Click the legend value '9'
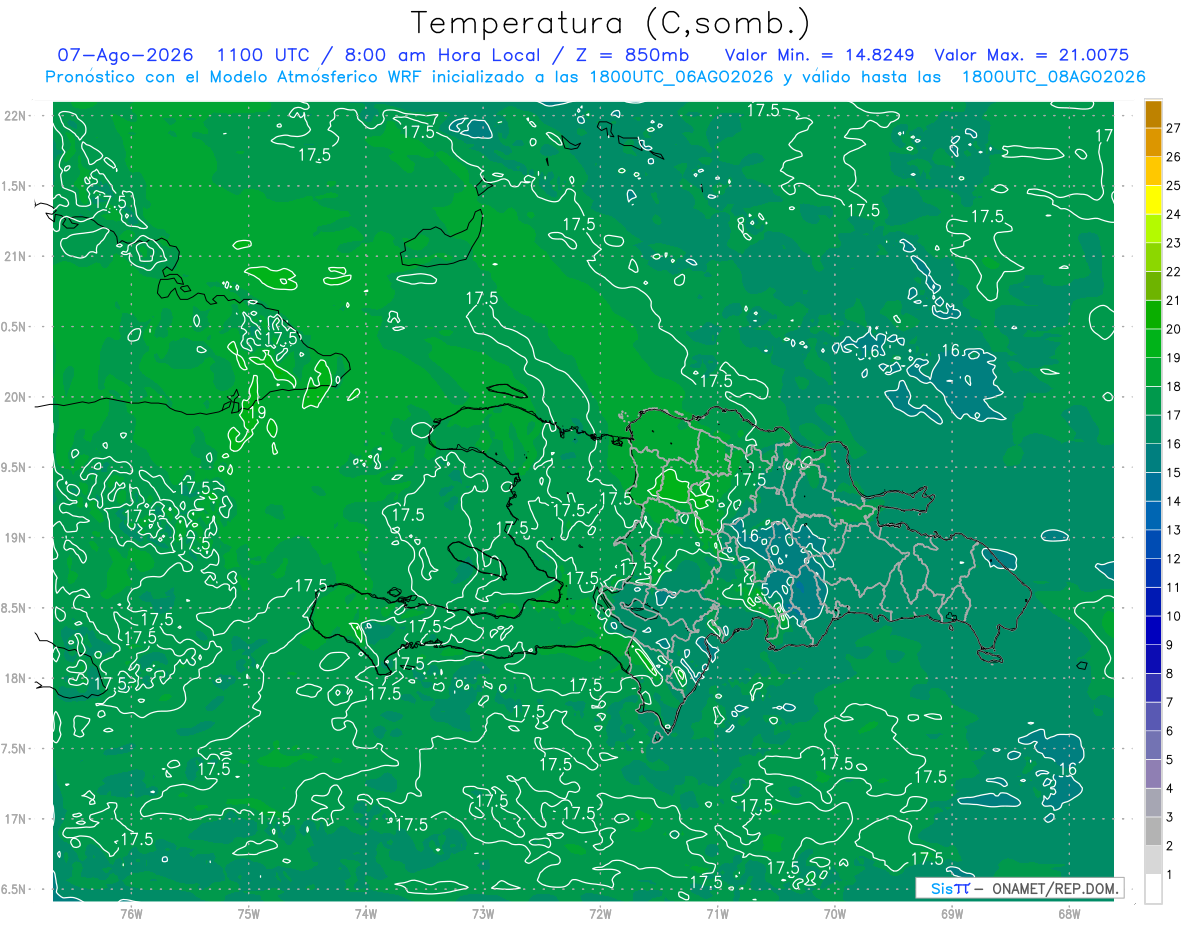 [x=1170, y=645]
